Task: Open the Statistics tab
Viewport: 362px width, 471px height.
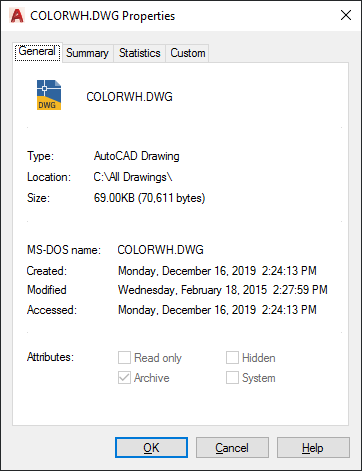Action: click(x=140, y=53)
